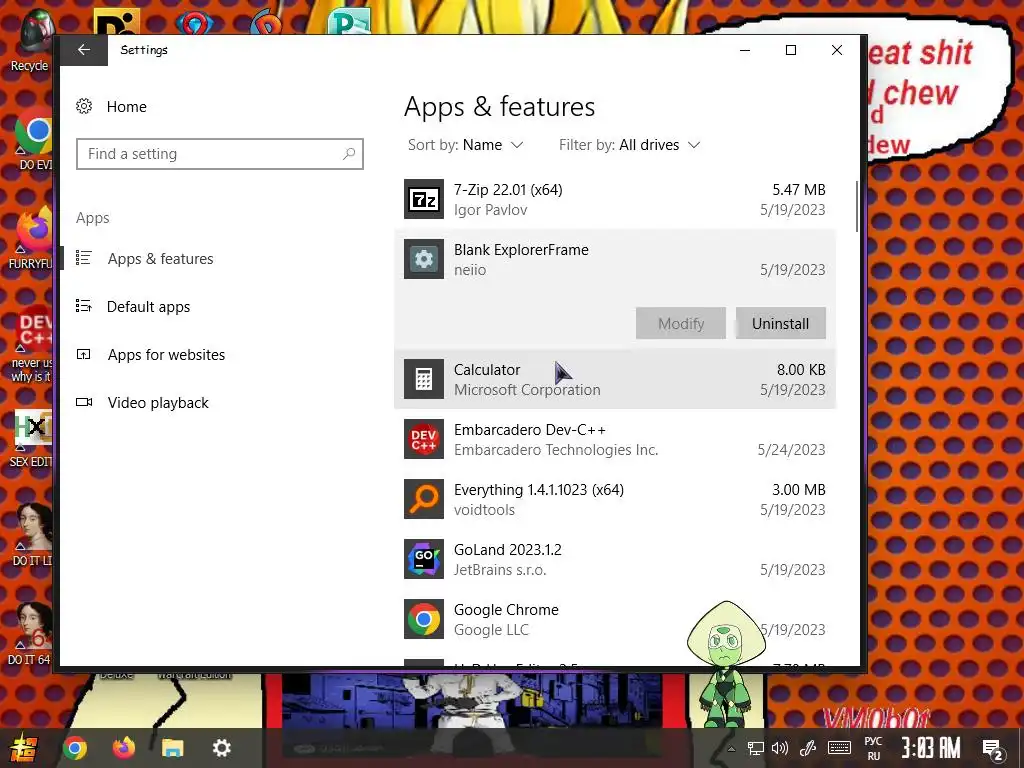Image resolution: width=1024 pixels, height=768 pixels.
Task: Select the Google Chrome list entry
Action: coord(615,620)
